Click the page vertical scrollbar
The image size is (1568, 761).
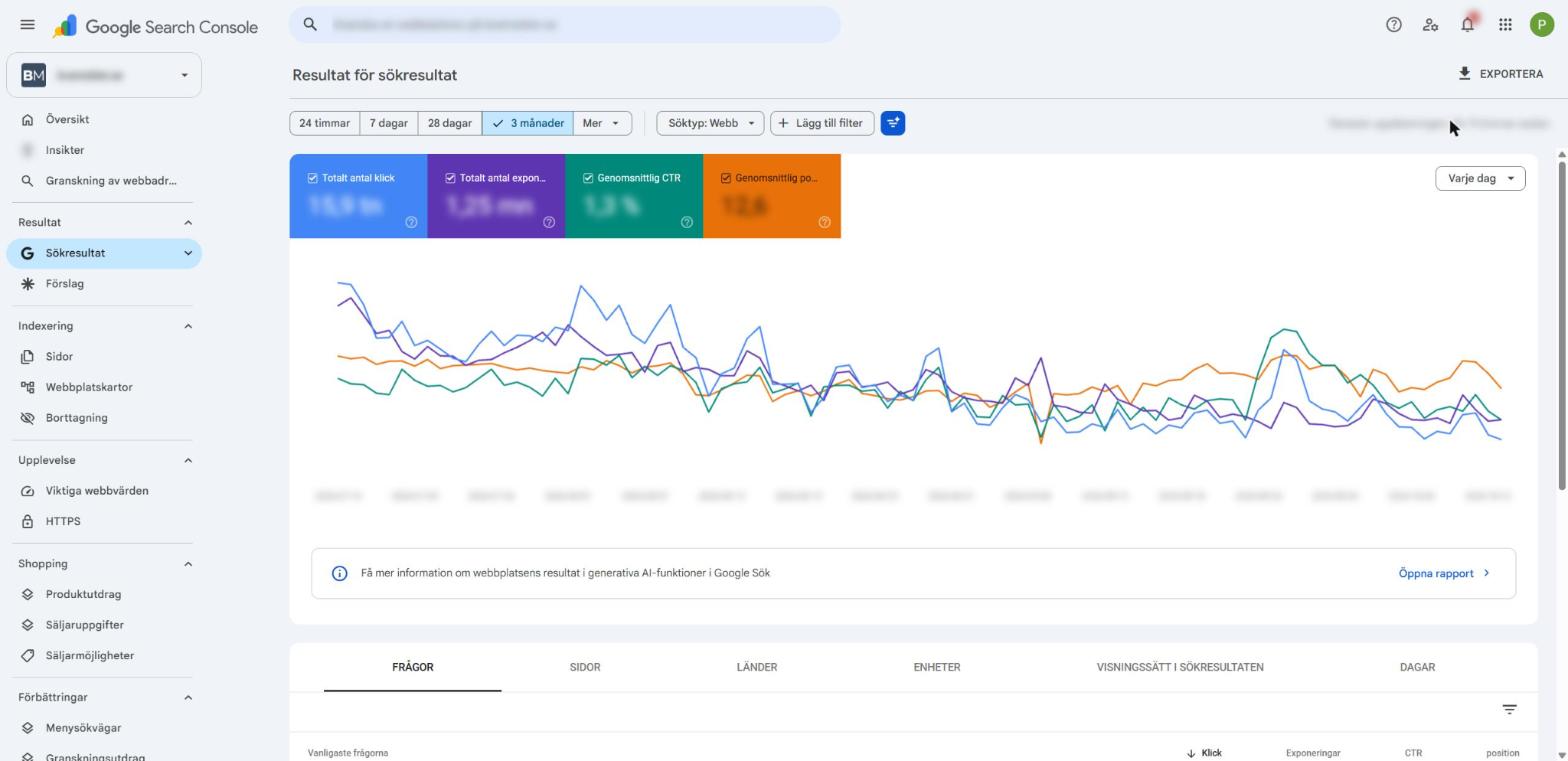click(1562, 325)
